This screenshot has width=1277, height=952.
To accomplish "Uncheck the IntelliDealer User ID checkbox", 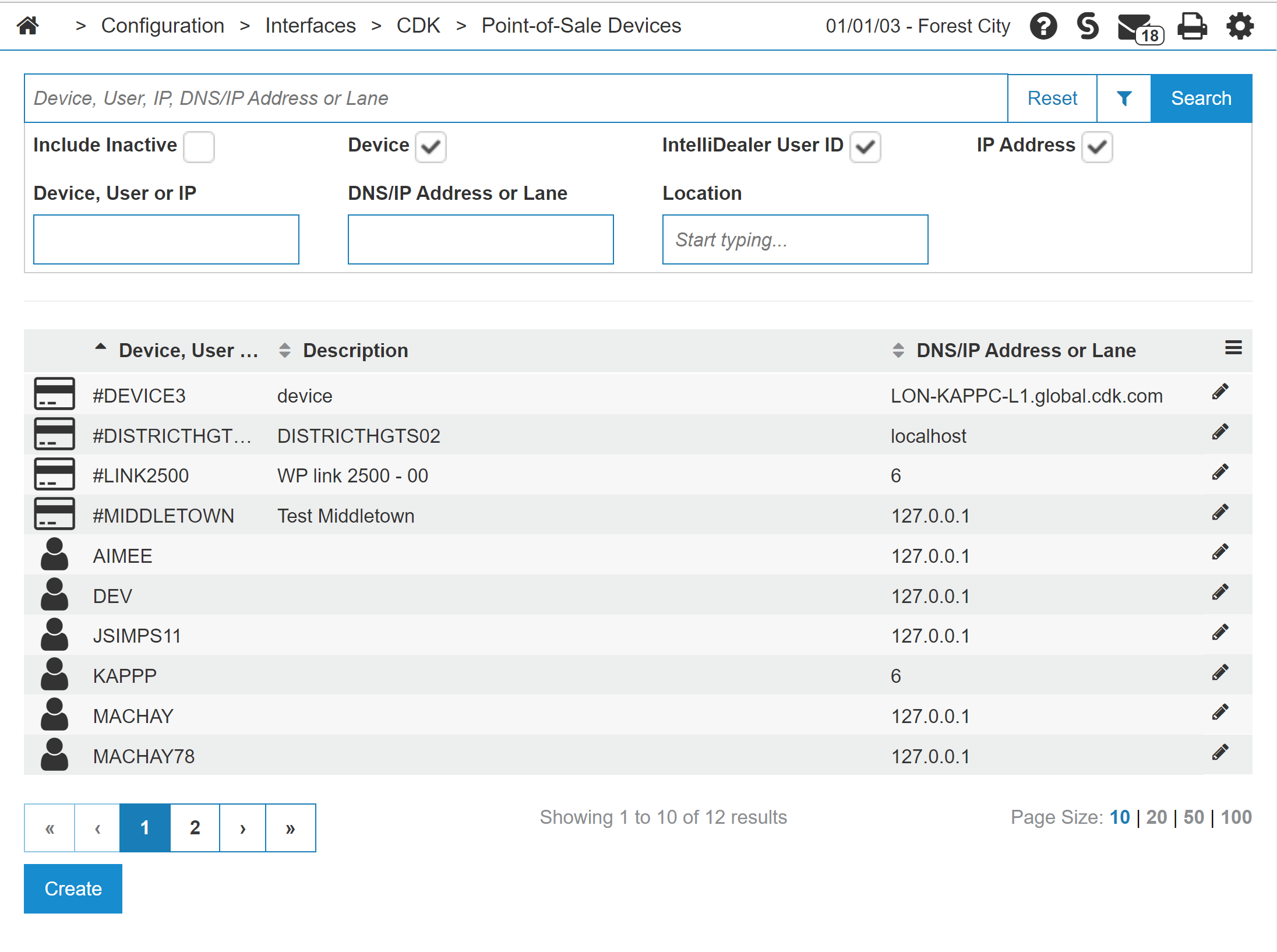I will tap(865, 146).
